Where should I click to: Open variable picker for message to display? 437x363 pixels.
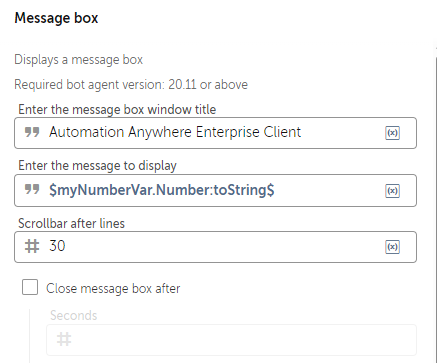[x=392, y=191]
